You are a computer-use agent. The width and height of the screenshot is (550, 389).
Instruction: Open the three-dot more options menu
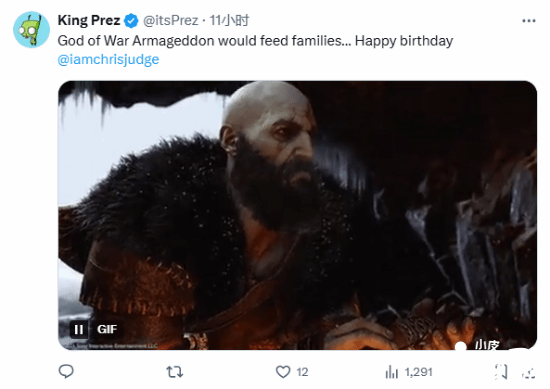(x=529, y=21)
